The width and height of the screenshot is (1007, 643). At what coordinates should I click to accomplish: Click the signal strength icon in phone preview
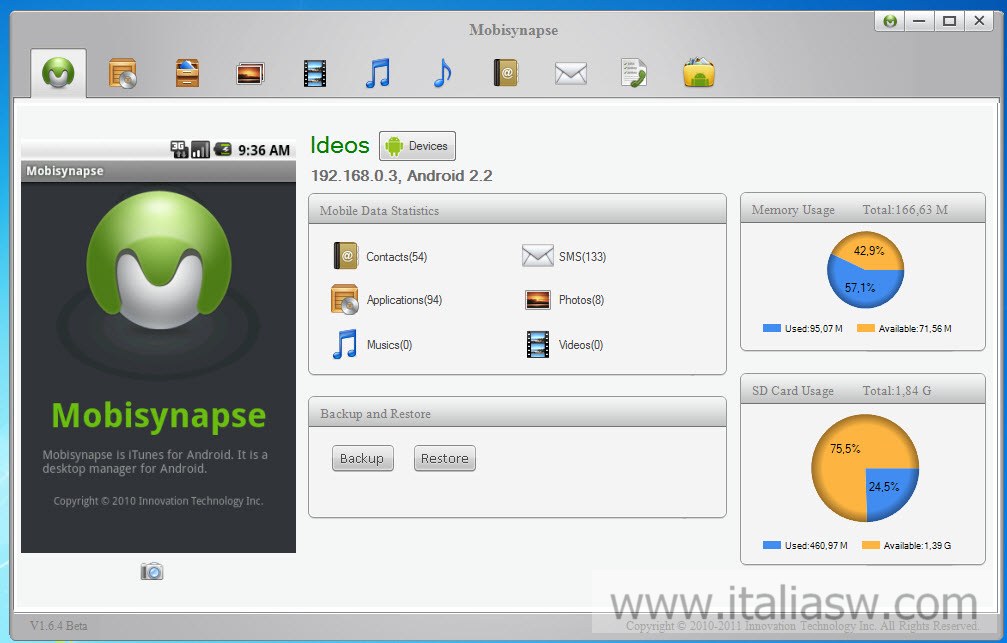coord(200,150)
